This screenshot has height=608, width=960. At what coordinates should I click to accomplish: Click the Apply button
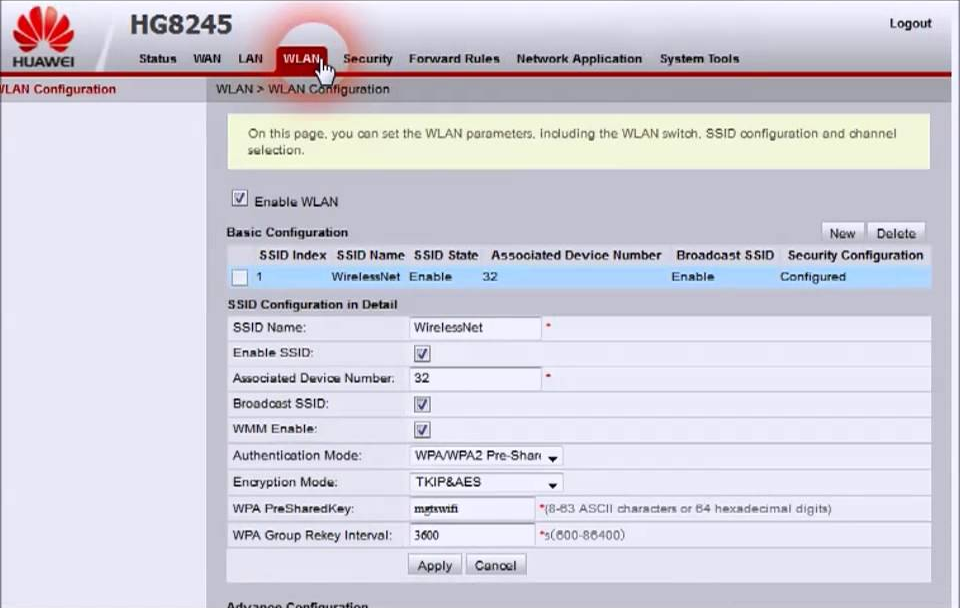[435, 565]
